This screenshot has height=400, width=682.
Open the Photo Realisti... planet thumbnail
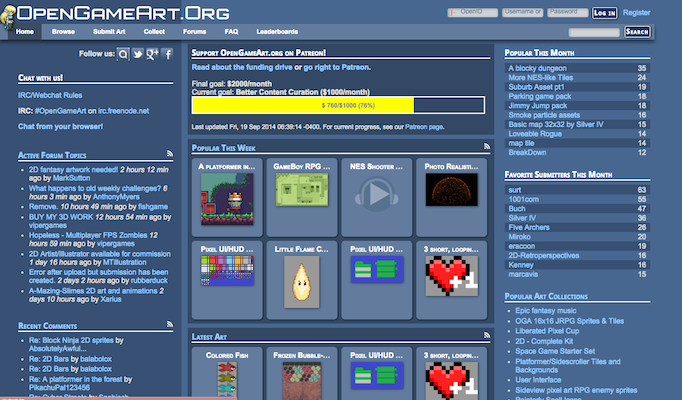(x=451, y=190)
